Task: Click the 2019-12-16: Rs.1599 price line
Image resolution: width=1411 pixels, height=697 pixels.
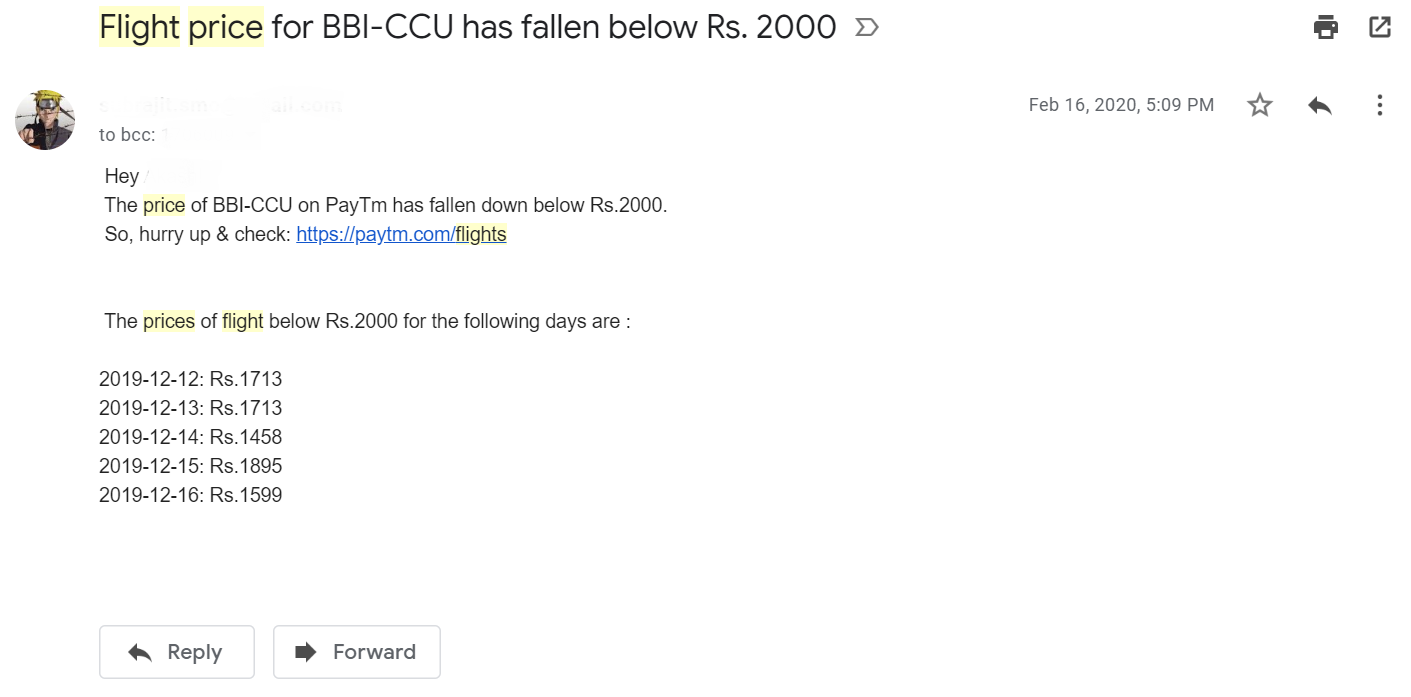Action: [x=191, y=495]
